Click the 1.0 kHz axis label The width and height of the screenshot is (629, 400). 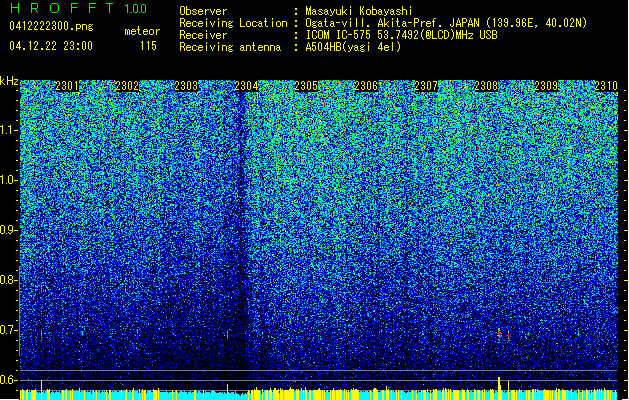tap(9, 180)
